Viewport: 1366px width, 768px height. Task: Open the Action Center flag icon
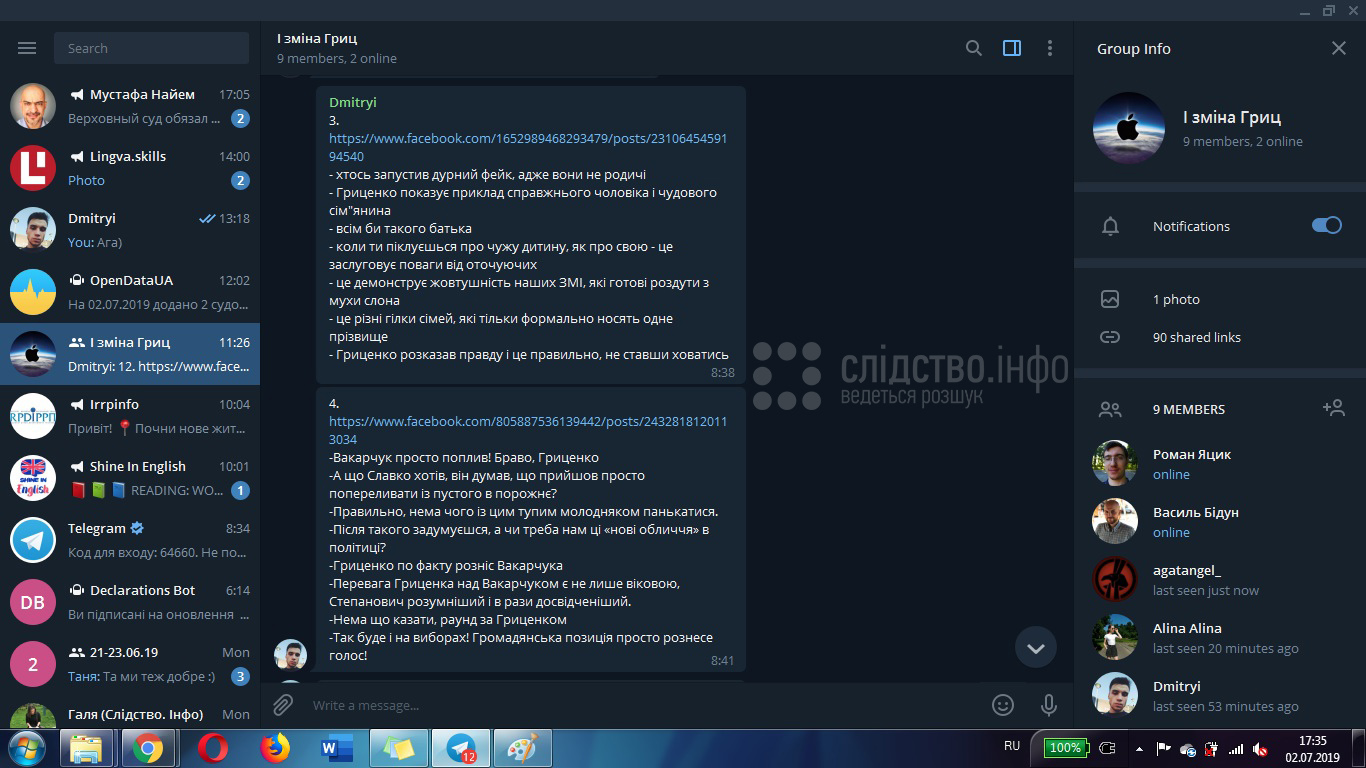coord(1163,748)
